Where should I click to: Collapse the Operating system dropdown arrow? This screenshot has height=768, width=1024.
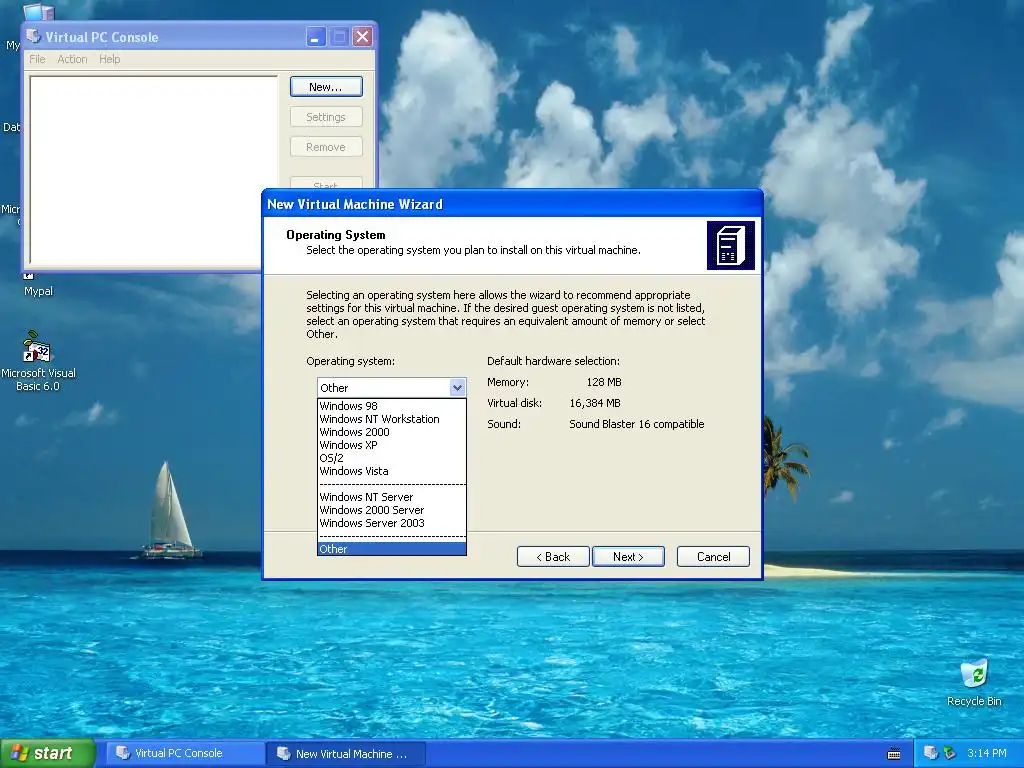coord(457,388)
